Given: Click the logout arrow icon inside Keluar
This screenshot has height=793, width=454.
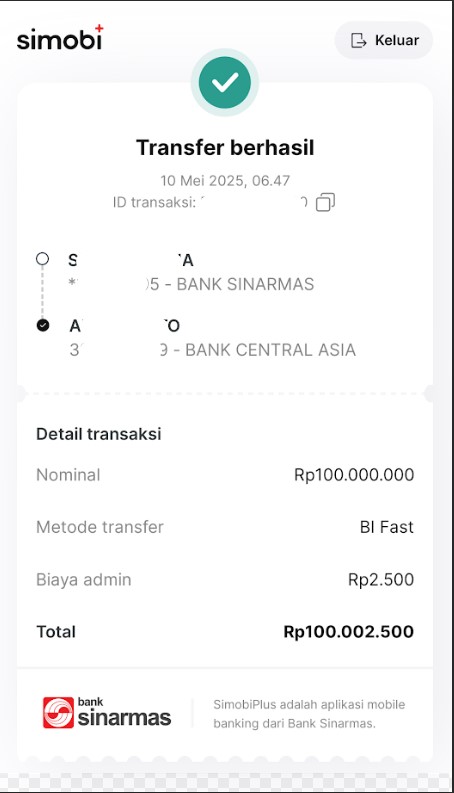Looking at the screenshot, I should pos(358,40).
